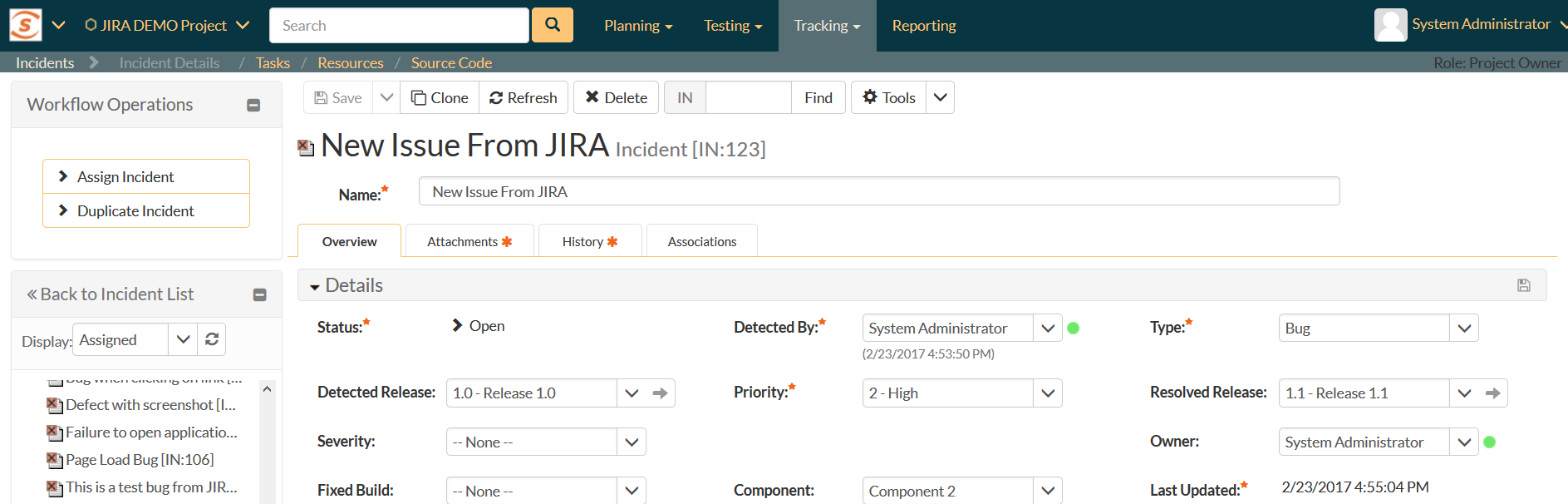Minimize the Back to Incident List panel
The height and width of the screenshot is (504, 1568).
(259, 294)
